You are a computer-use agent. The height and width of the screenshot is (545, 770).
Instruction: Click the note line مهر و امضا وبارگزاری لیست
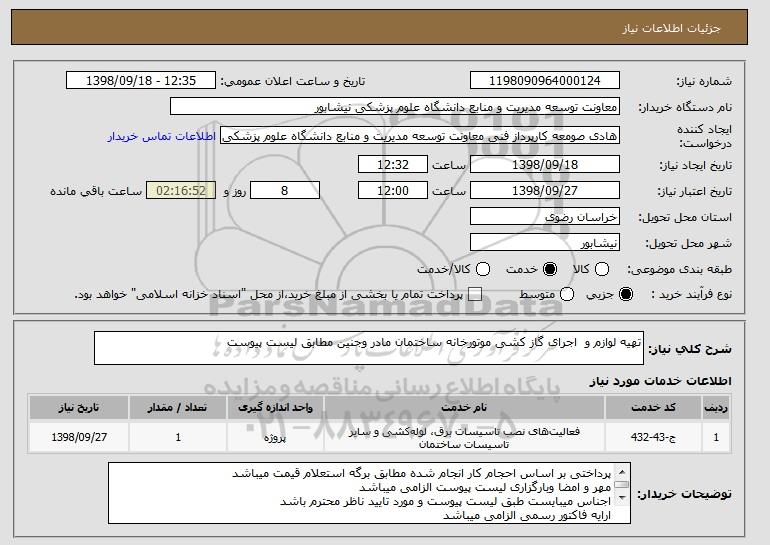tap(485, 488)
